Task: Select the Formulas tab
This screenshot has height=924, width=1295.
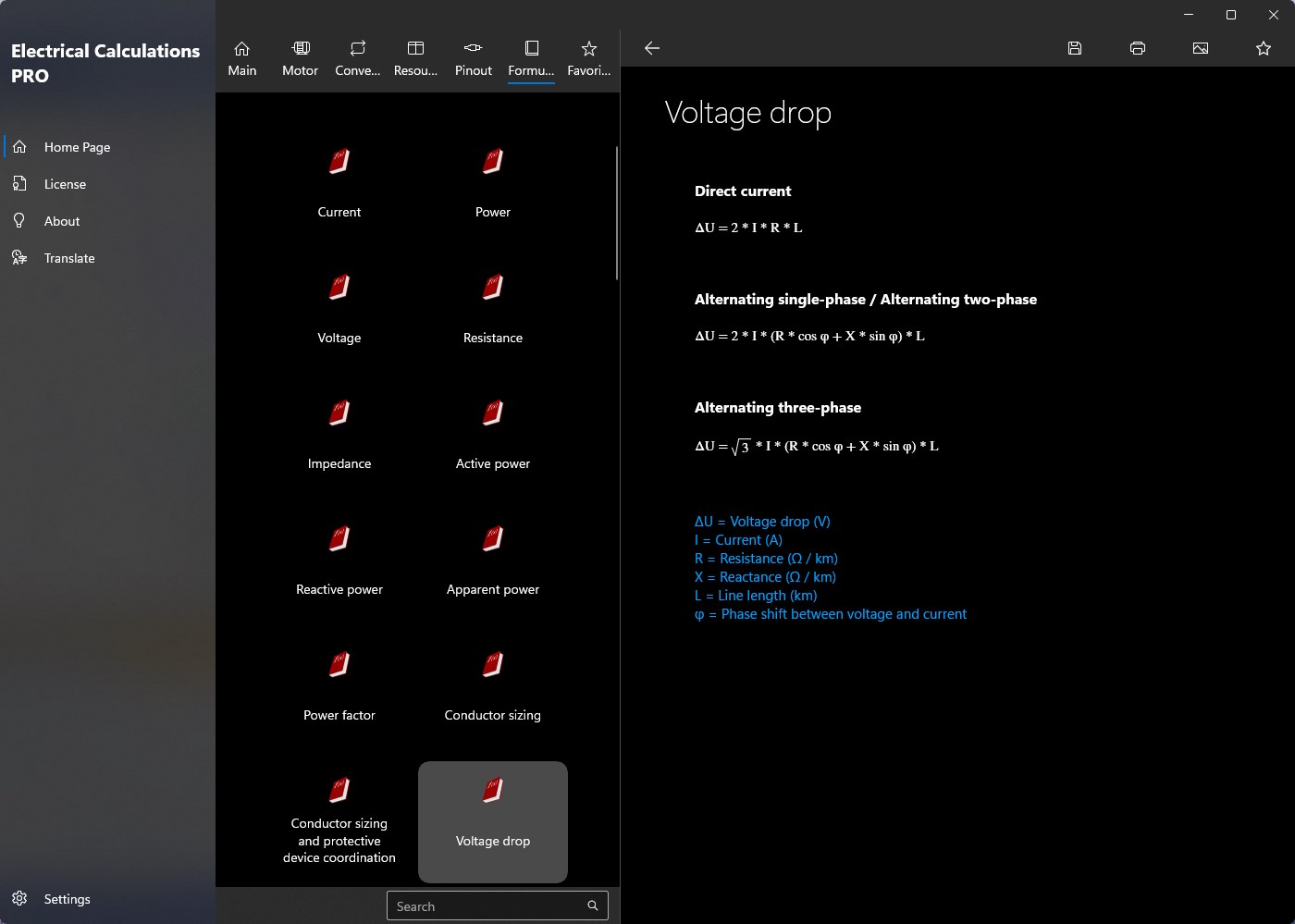Action: click(532, 58)
